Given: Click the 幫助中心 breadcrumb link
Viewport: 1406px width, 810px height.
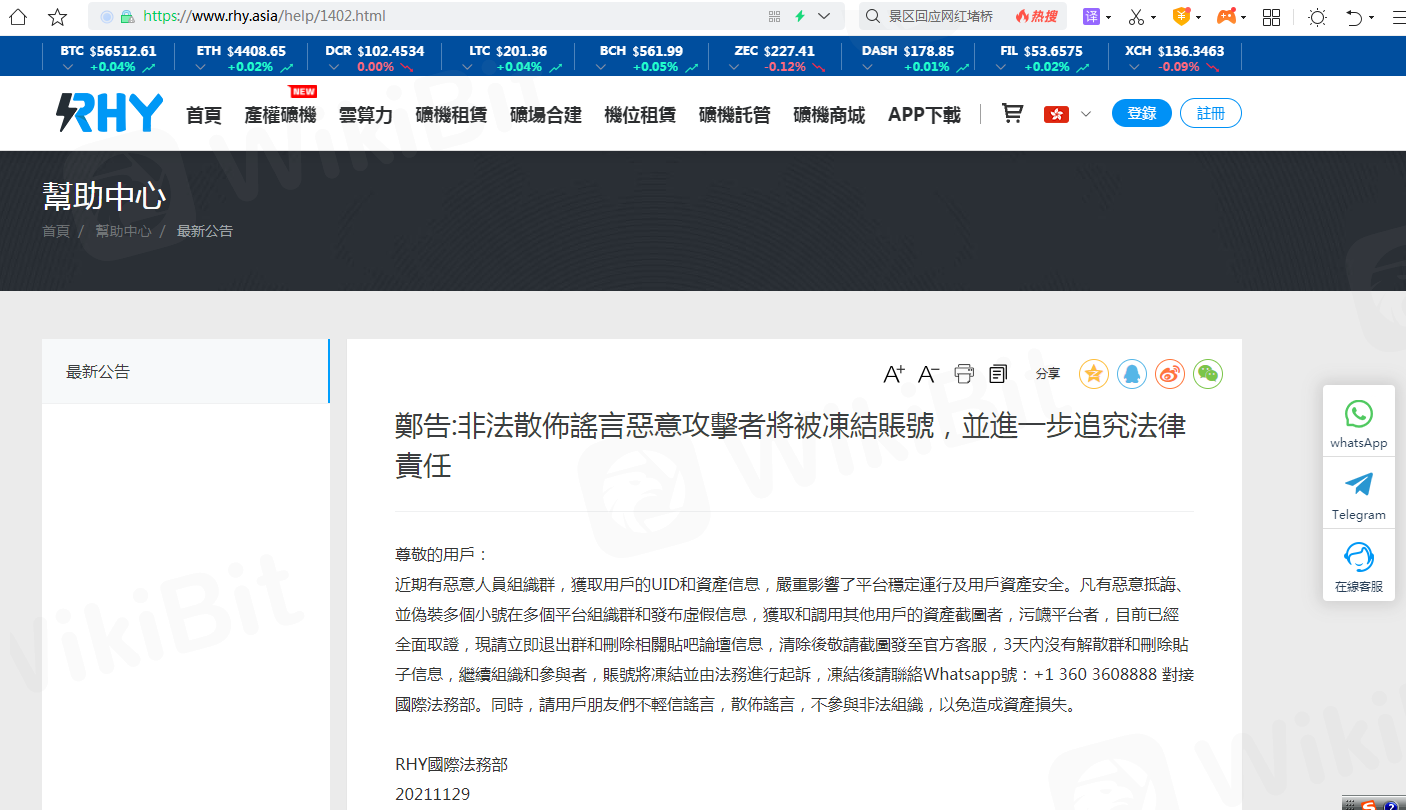Looking at the screenshot, I should point(123,231).
